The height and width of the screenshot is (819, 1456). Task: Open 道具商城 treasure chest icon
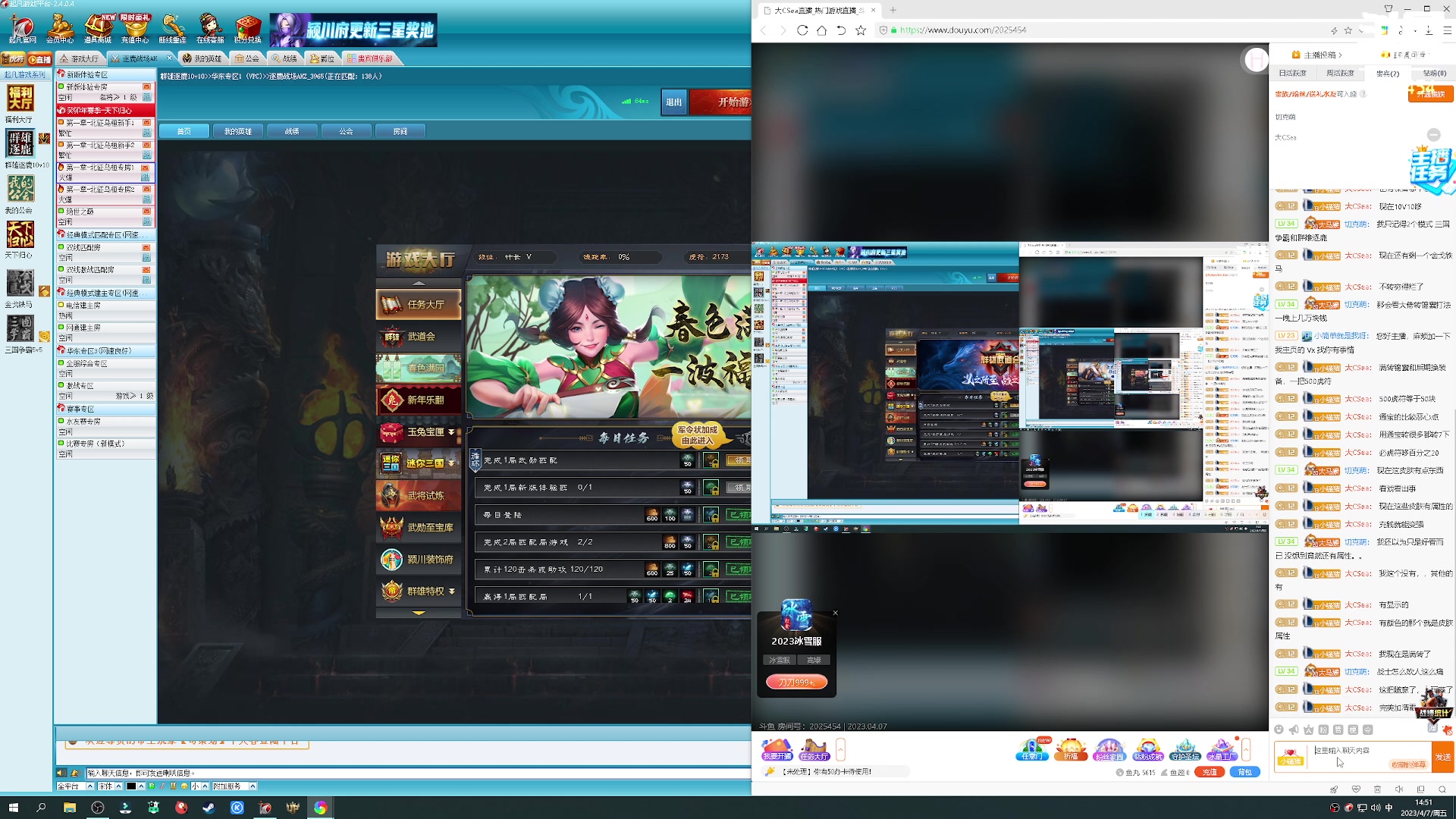pos(97,29)
